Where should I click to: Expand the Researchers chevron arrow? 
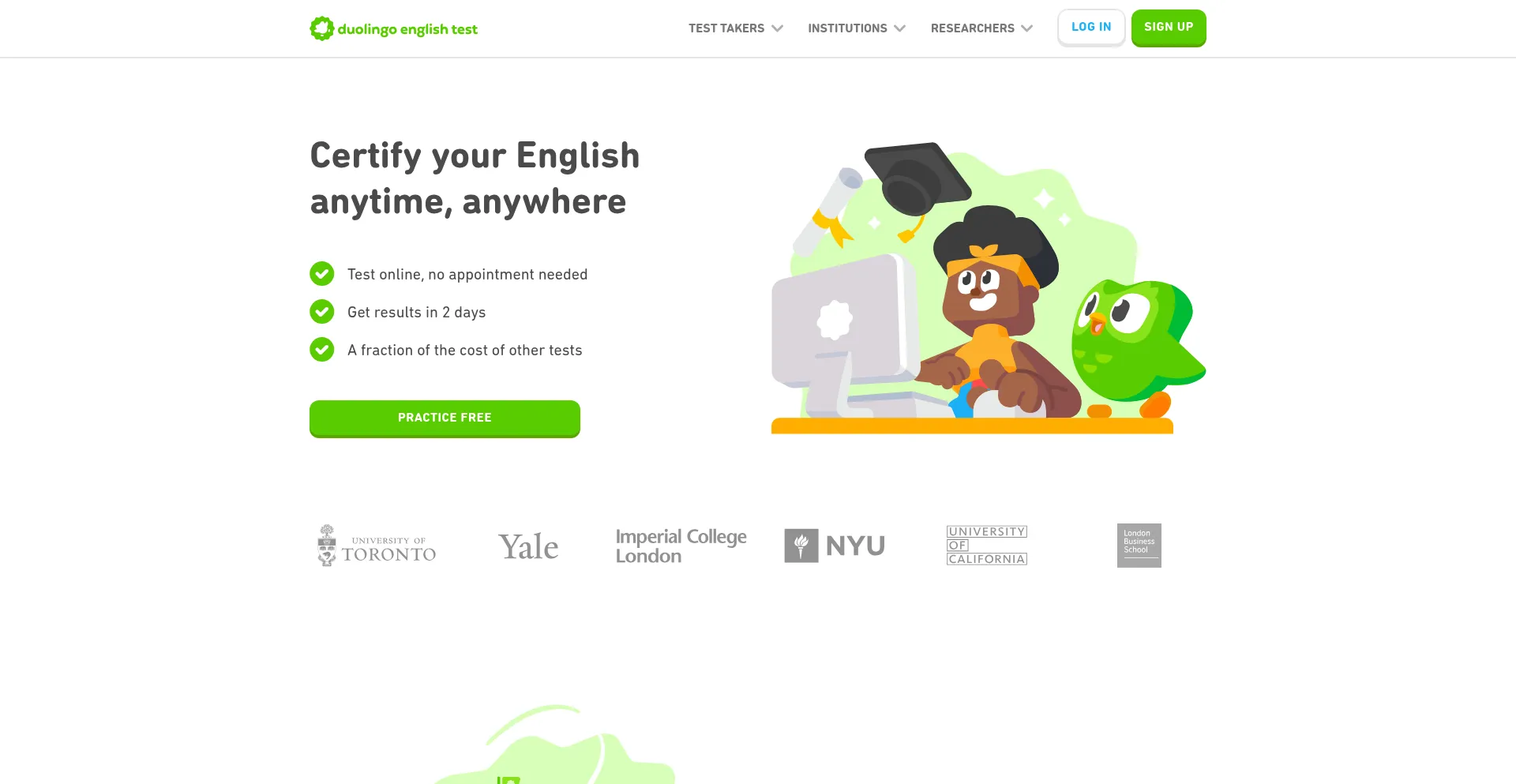tap(1026, 28)
